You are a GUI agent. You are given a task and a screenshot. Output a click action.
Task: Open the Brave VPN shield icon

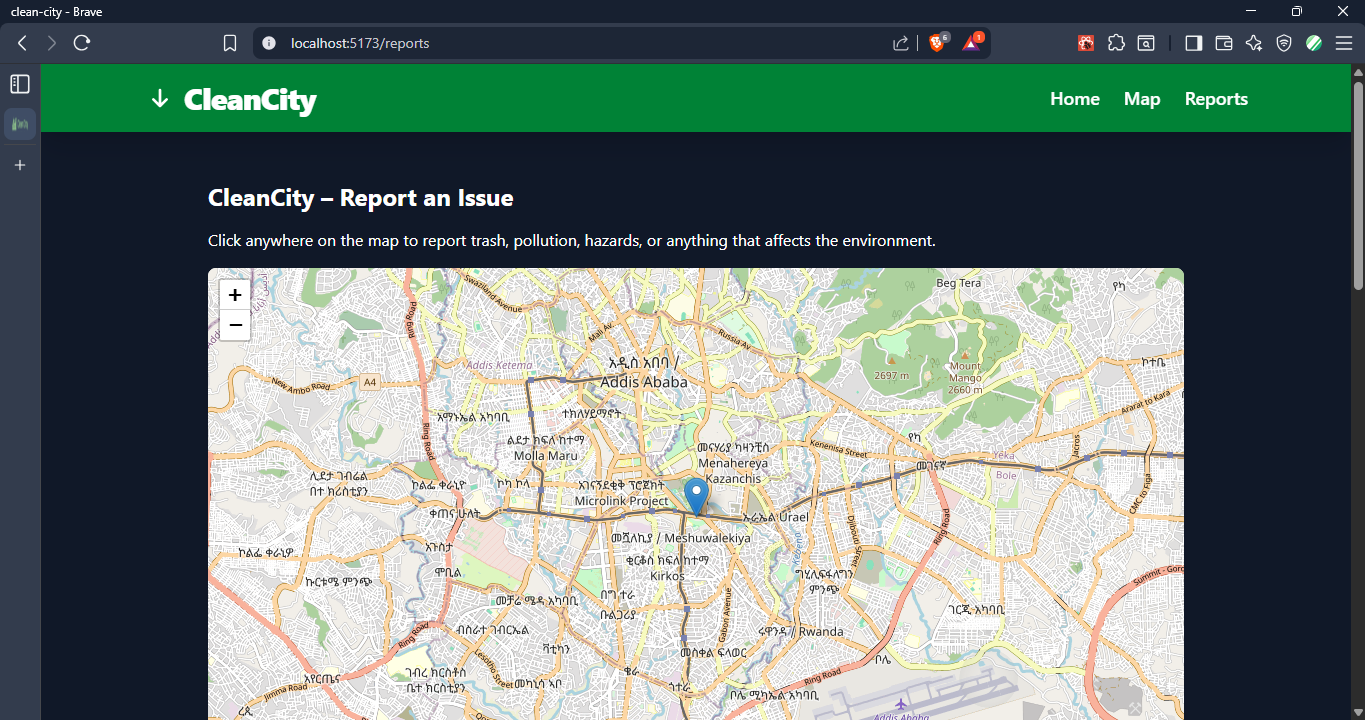pos(1284,43)
